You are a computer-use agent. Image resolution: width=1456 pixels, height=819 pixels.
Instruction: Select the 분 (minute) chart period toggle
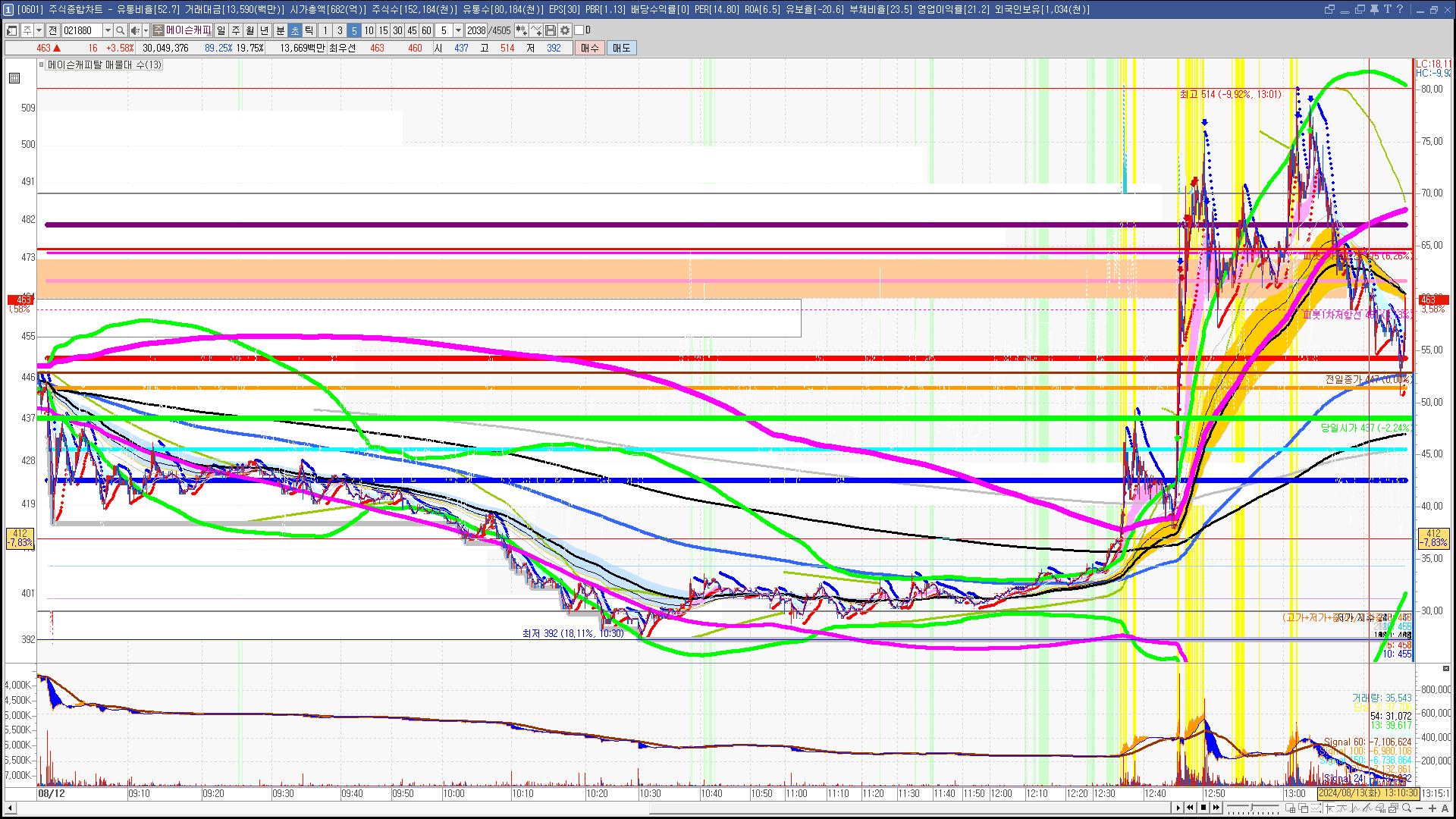(x=280, y=30)
